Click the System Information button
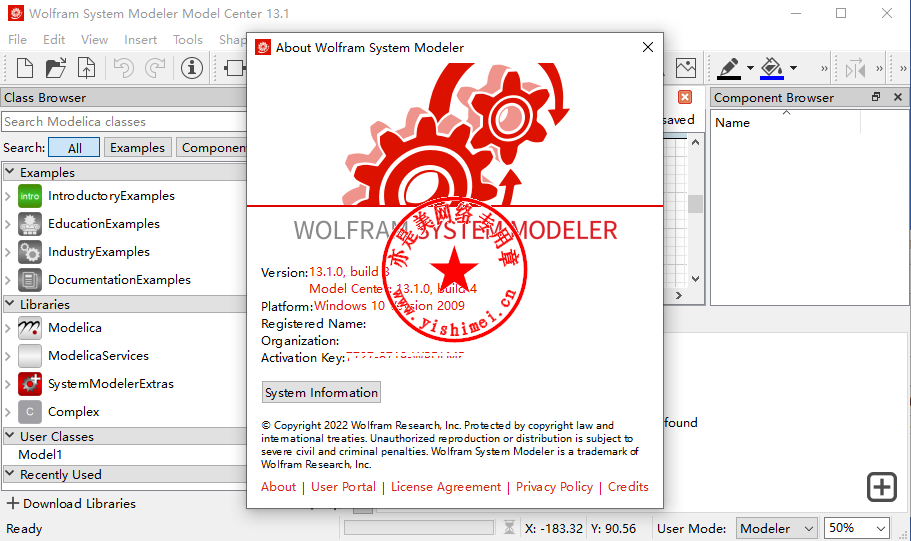Image resolution: width=911 pixels, height=541 pixels. click(x=321, y=392)
